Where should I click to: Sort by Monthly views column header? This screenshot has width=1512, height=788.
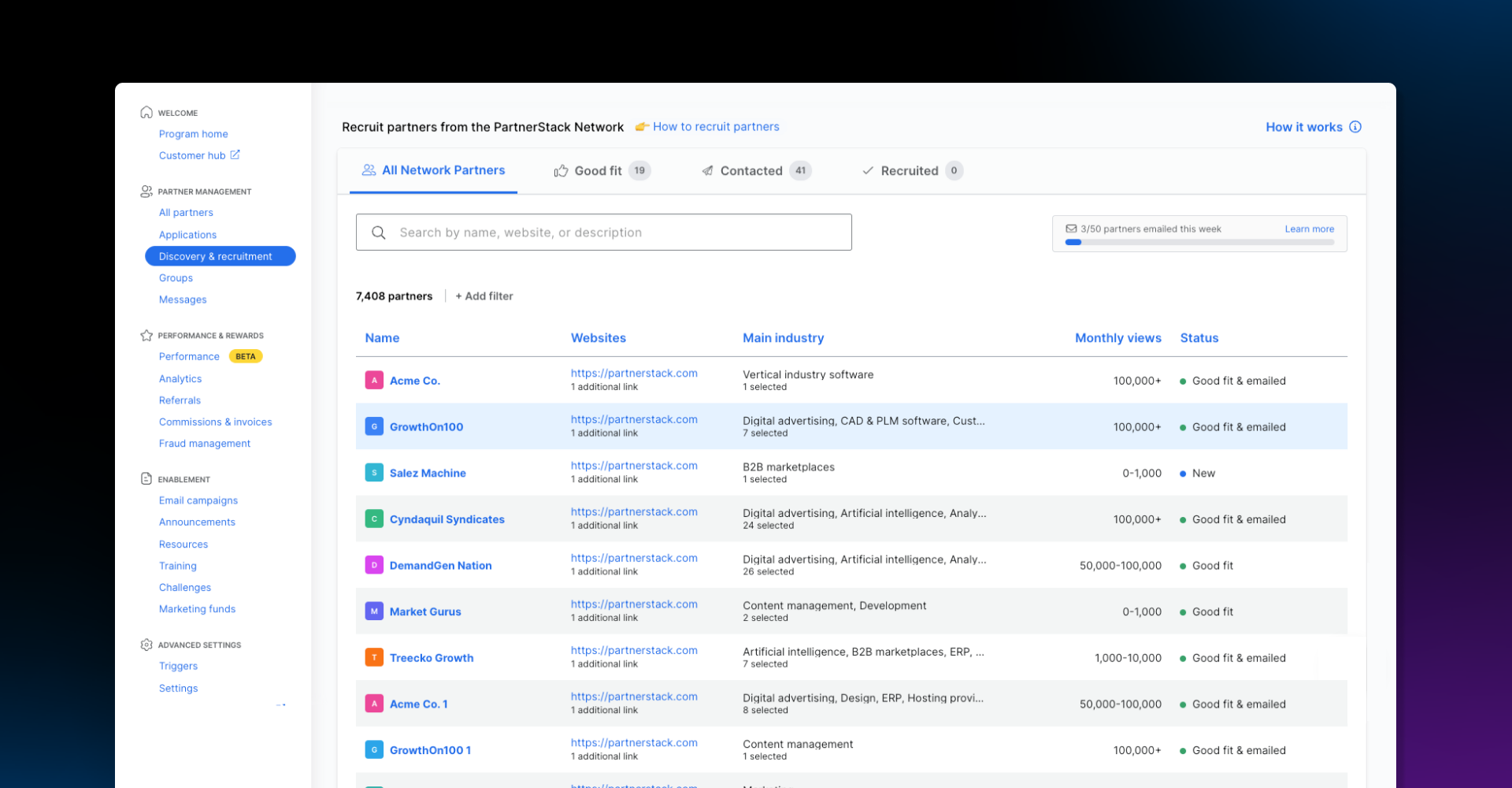click(1118, 338)
